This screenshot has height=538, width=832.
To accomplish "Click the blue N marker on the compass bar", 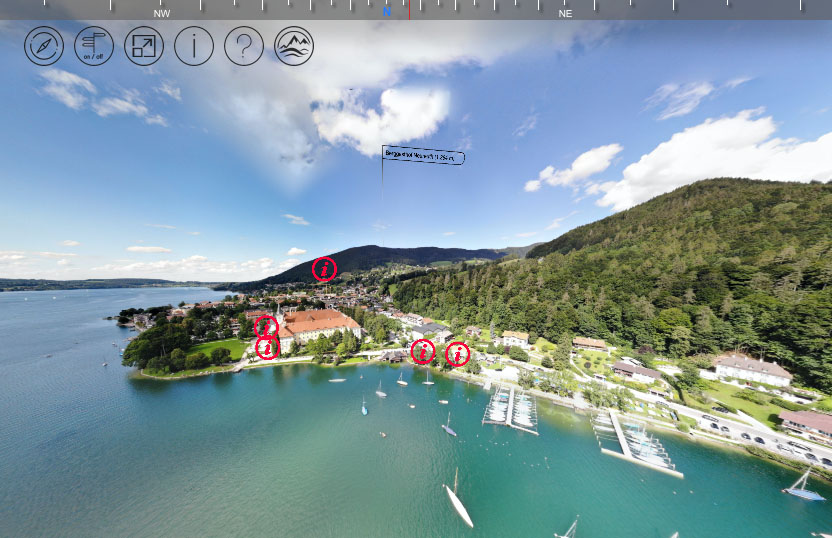I will pos(387,12).
